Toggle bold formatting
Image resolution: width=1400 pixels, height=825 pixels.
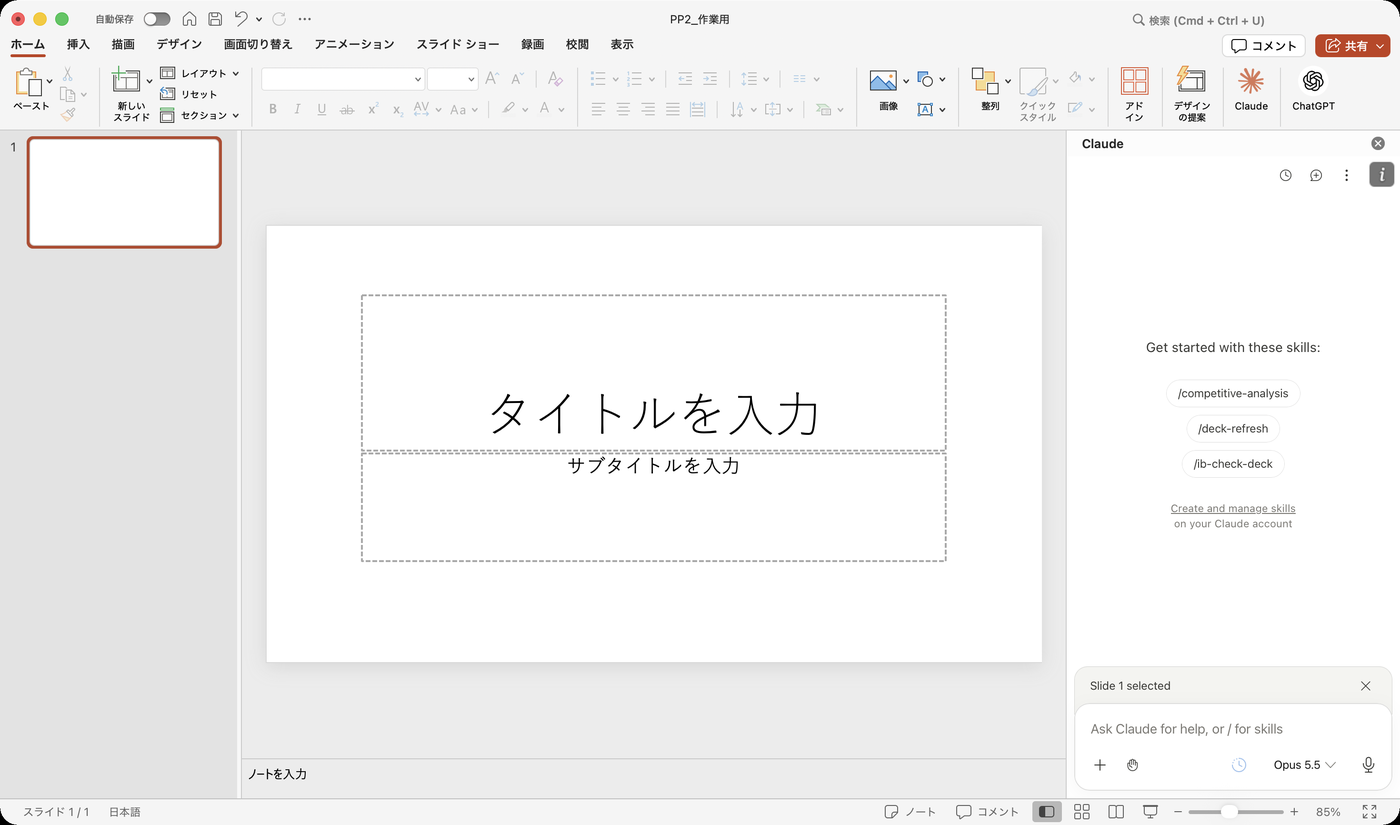pyautogui.click(x=273, y=109)
